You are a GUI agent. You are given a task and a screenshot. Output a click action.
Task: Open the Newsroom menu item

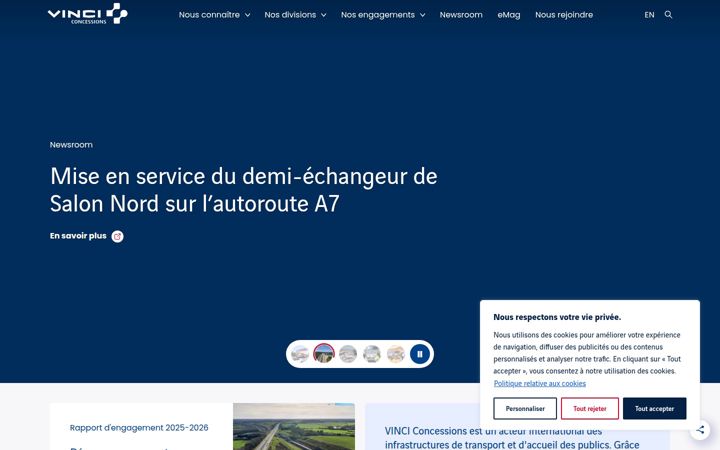[461, 15]
